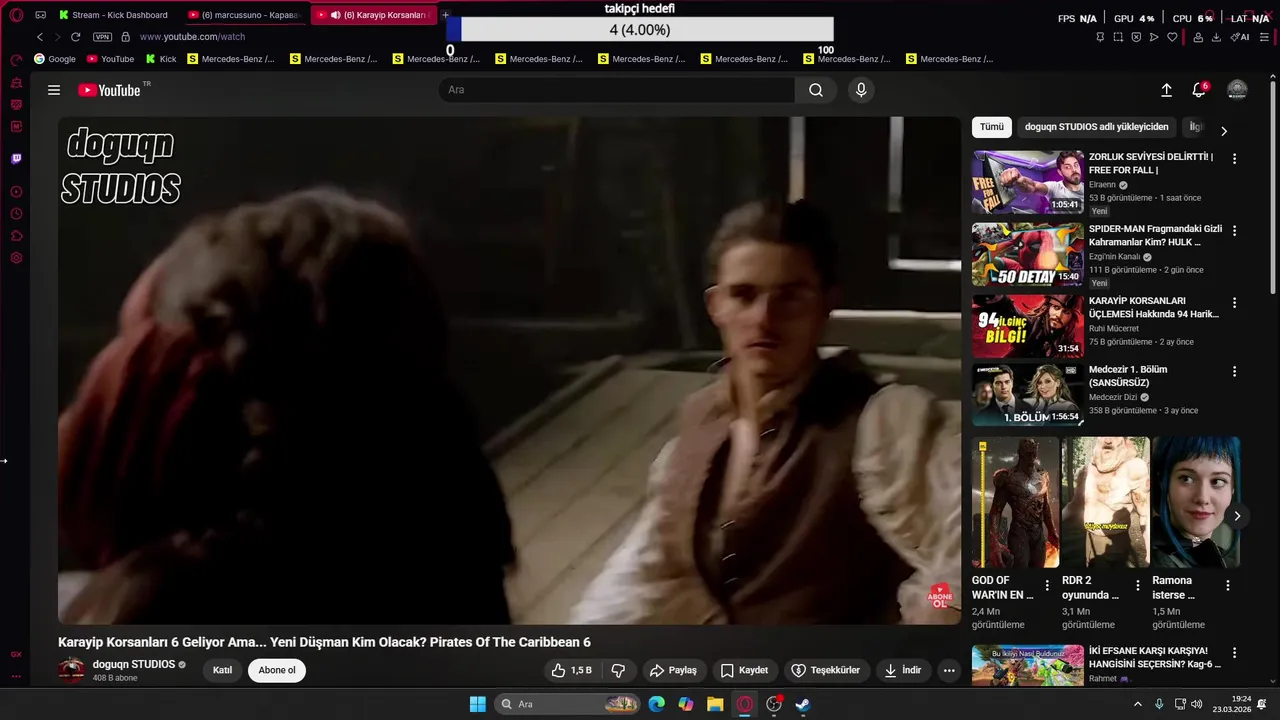Click the Katıl join button
The image size is (1280, 720).
coord(222,670)
